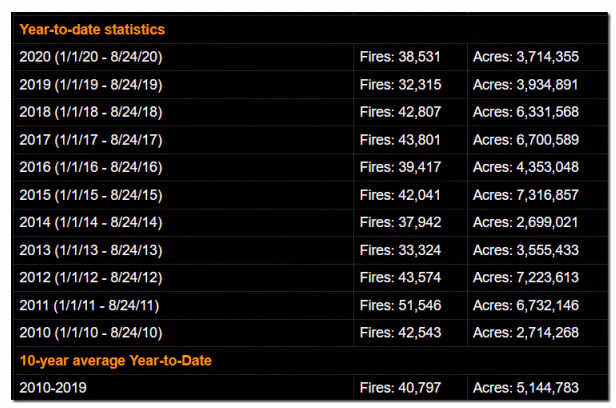The image size is (616, 408).
Task: Select the 2019 date range row label
Action: pyautogui.click(x=90, y=84)
